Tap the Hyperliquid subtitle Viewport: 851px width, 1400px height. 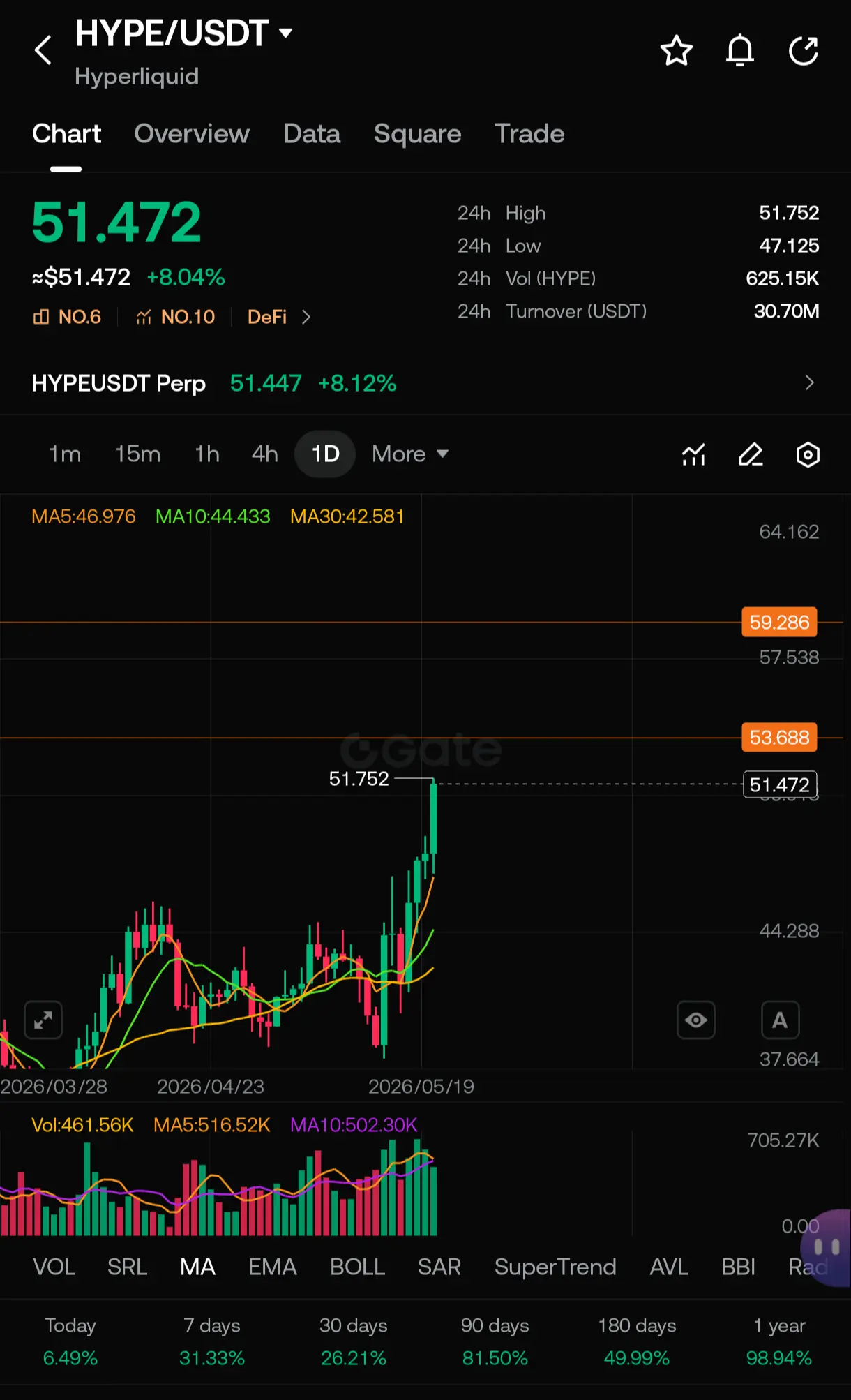pyautogui.click(x=137, y=77)
